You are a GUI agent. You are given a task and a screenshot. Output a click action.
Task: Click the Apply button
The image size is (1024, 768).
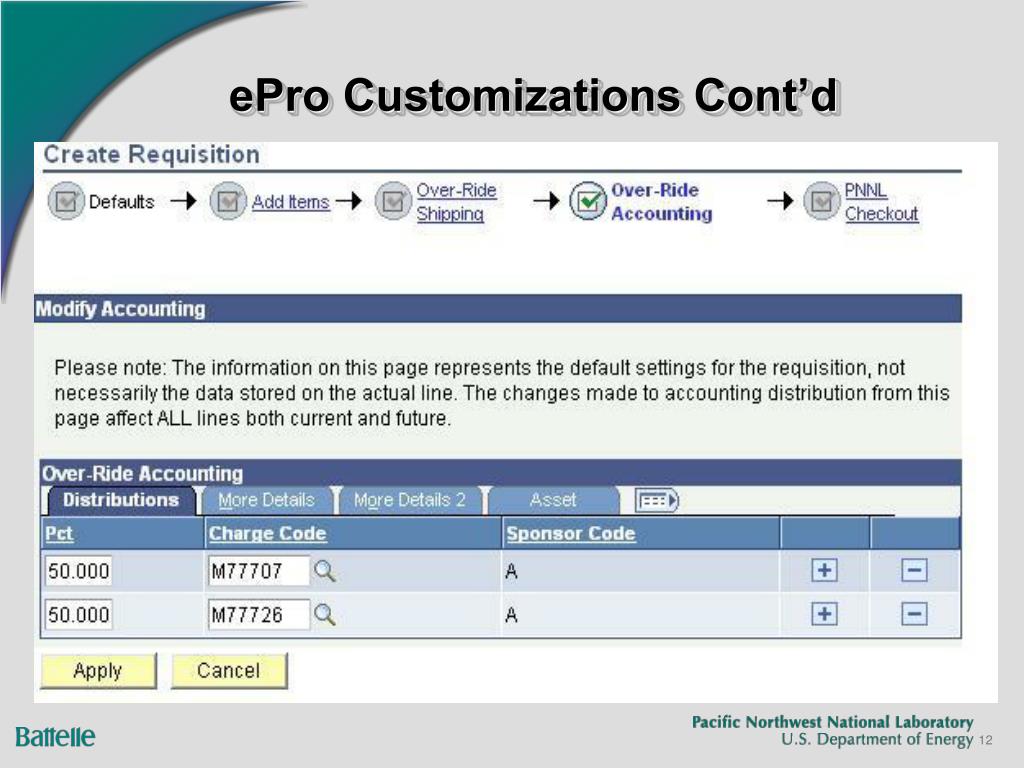click(98, 671)
